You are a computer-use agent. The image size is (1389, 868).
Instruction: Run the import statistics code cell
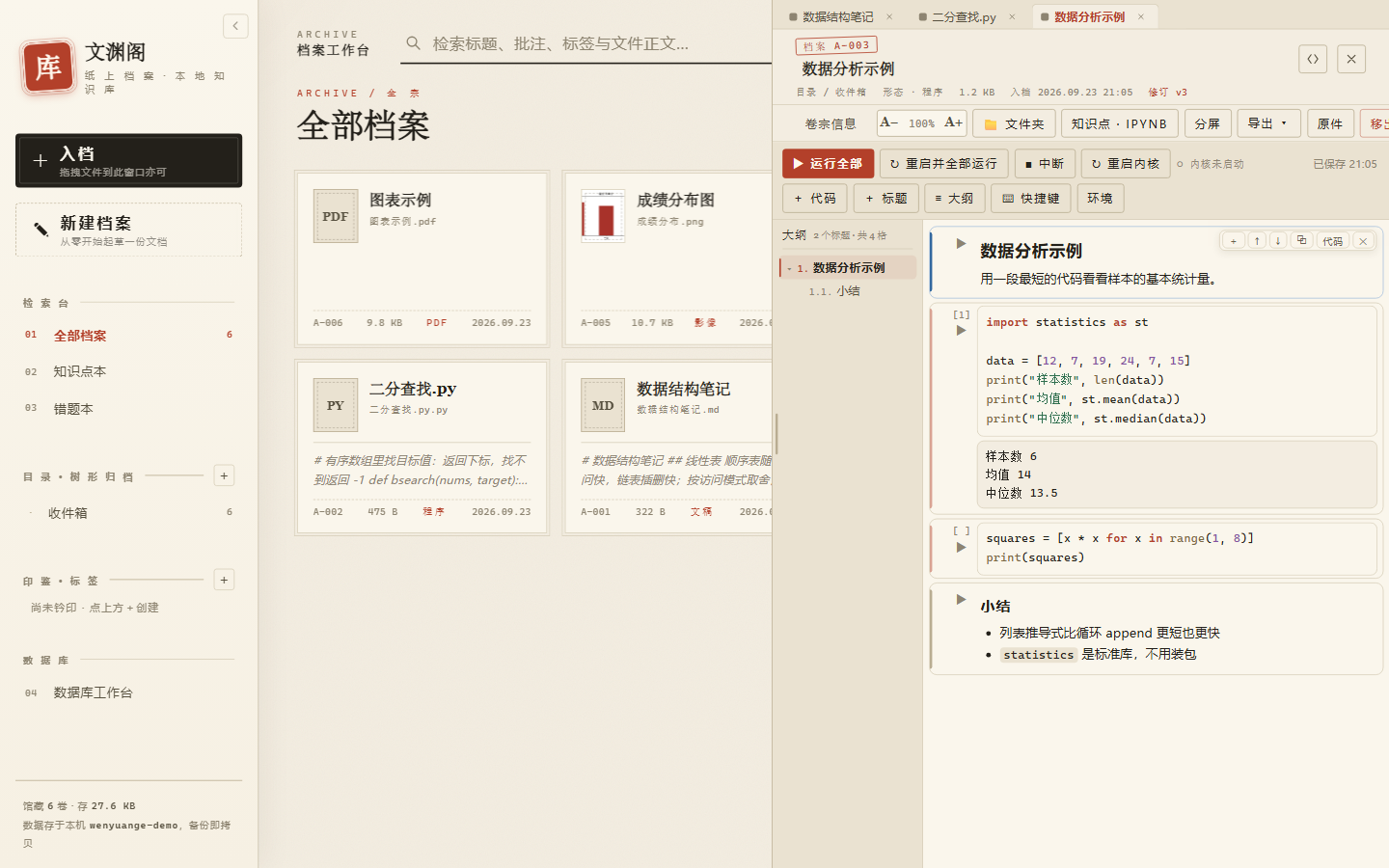click(961, 330)
